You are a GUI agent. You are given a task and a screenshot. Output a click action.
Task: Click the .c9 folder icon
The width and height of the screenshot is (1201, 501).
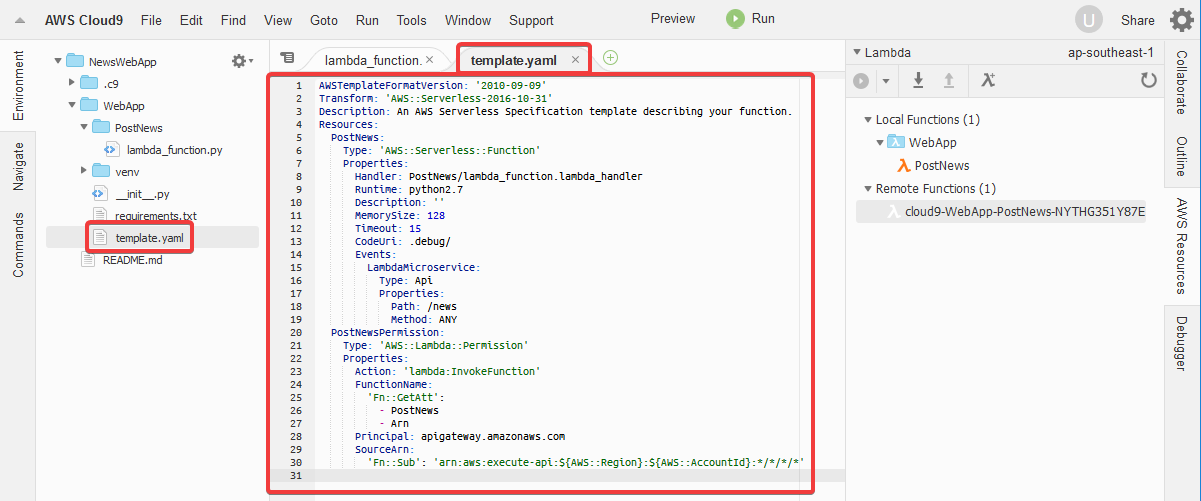point(88,83)
